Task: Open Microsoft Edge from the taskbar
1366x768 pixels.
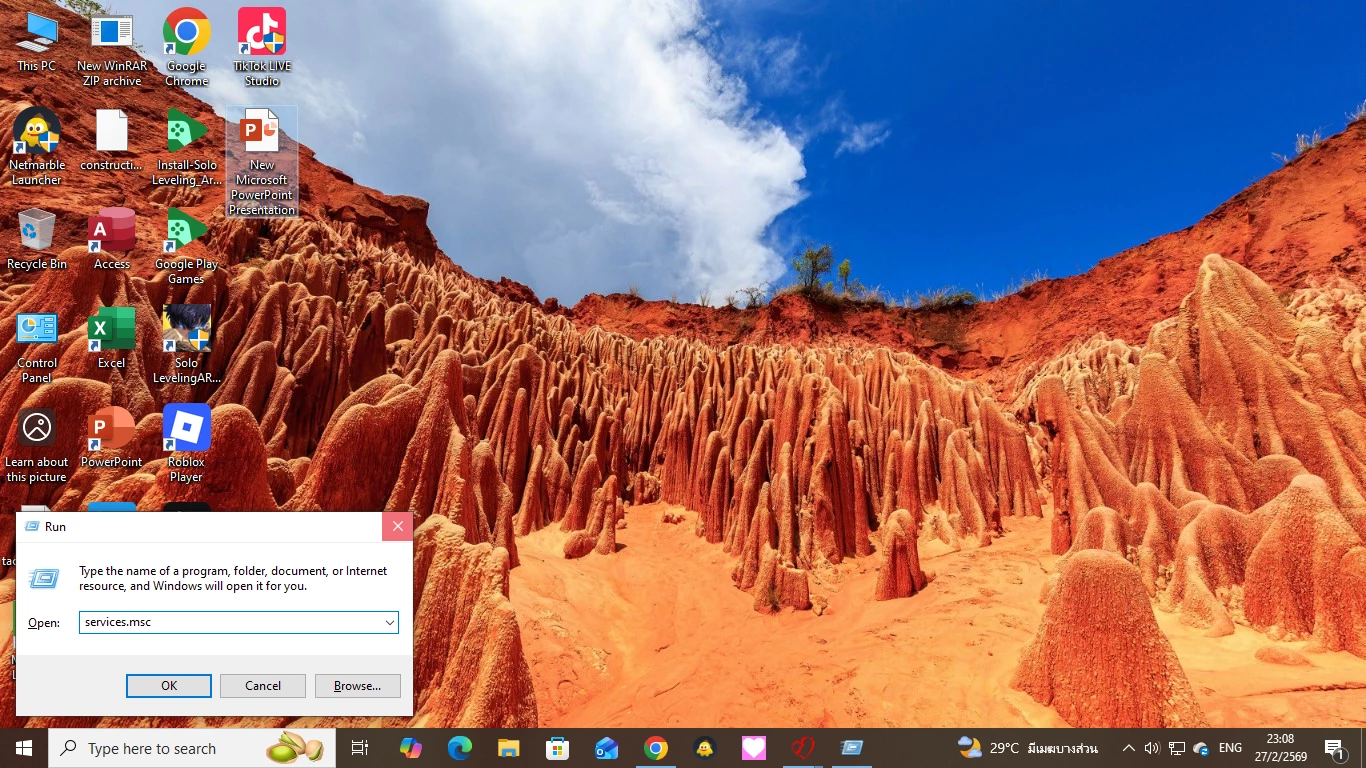Action: 459,748
